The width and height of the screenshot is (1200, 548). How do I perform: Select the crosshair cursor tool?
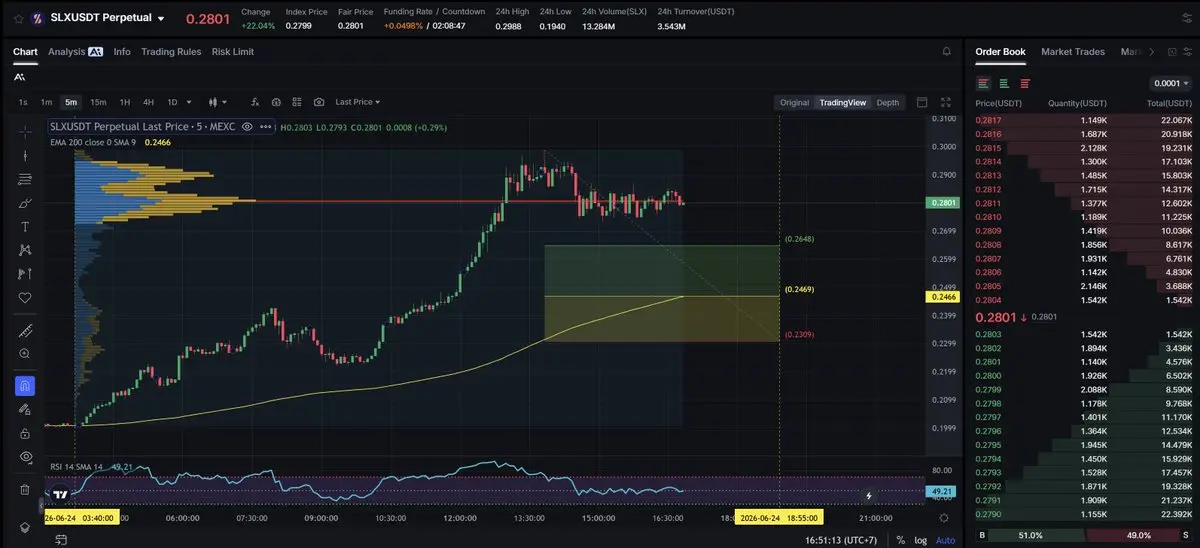coord(25,131)
